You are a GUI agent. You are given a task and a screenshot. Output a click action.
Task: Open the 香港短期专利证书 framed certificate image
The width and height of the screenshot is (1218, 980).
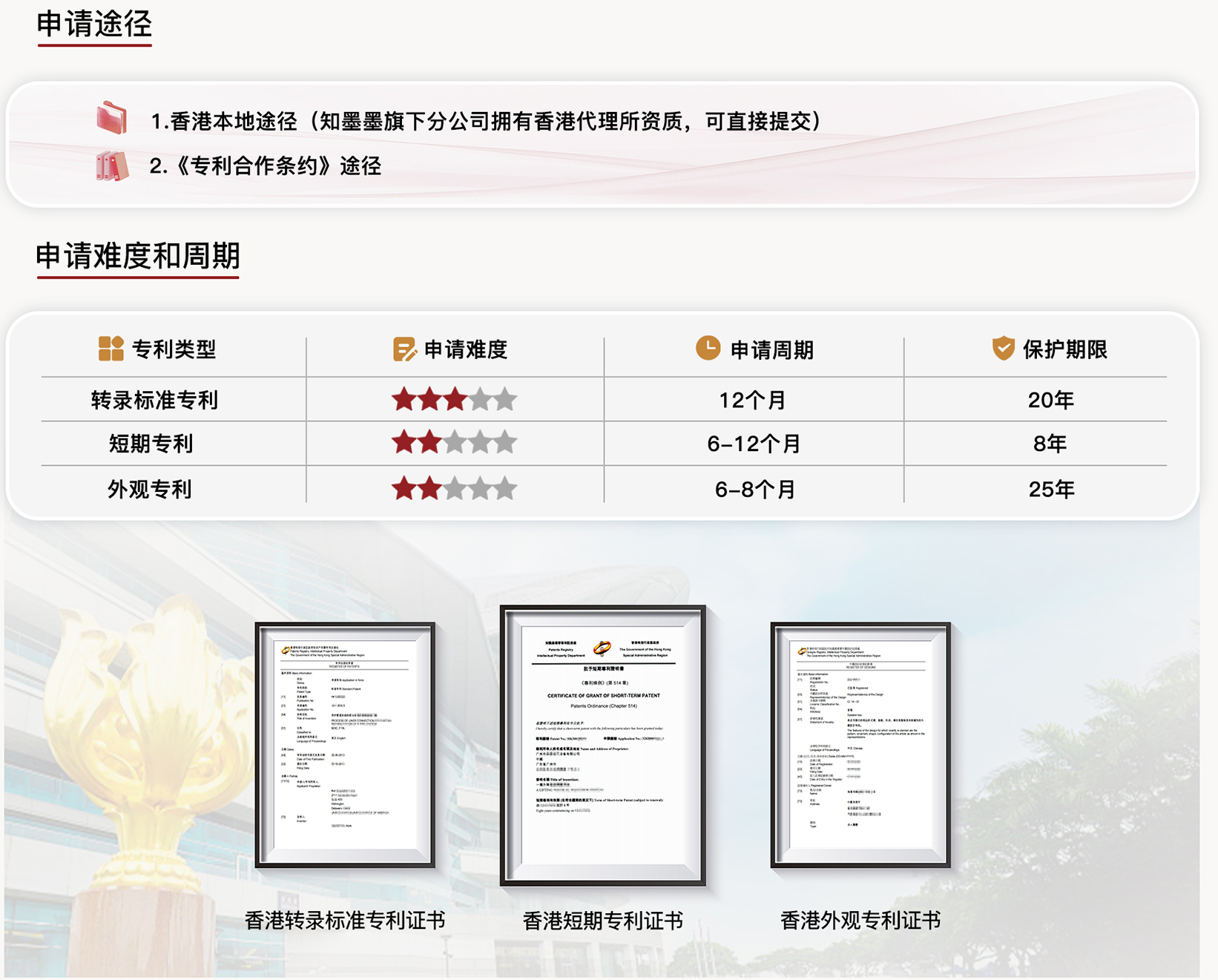click(603, 745)
